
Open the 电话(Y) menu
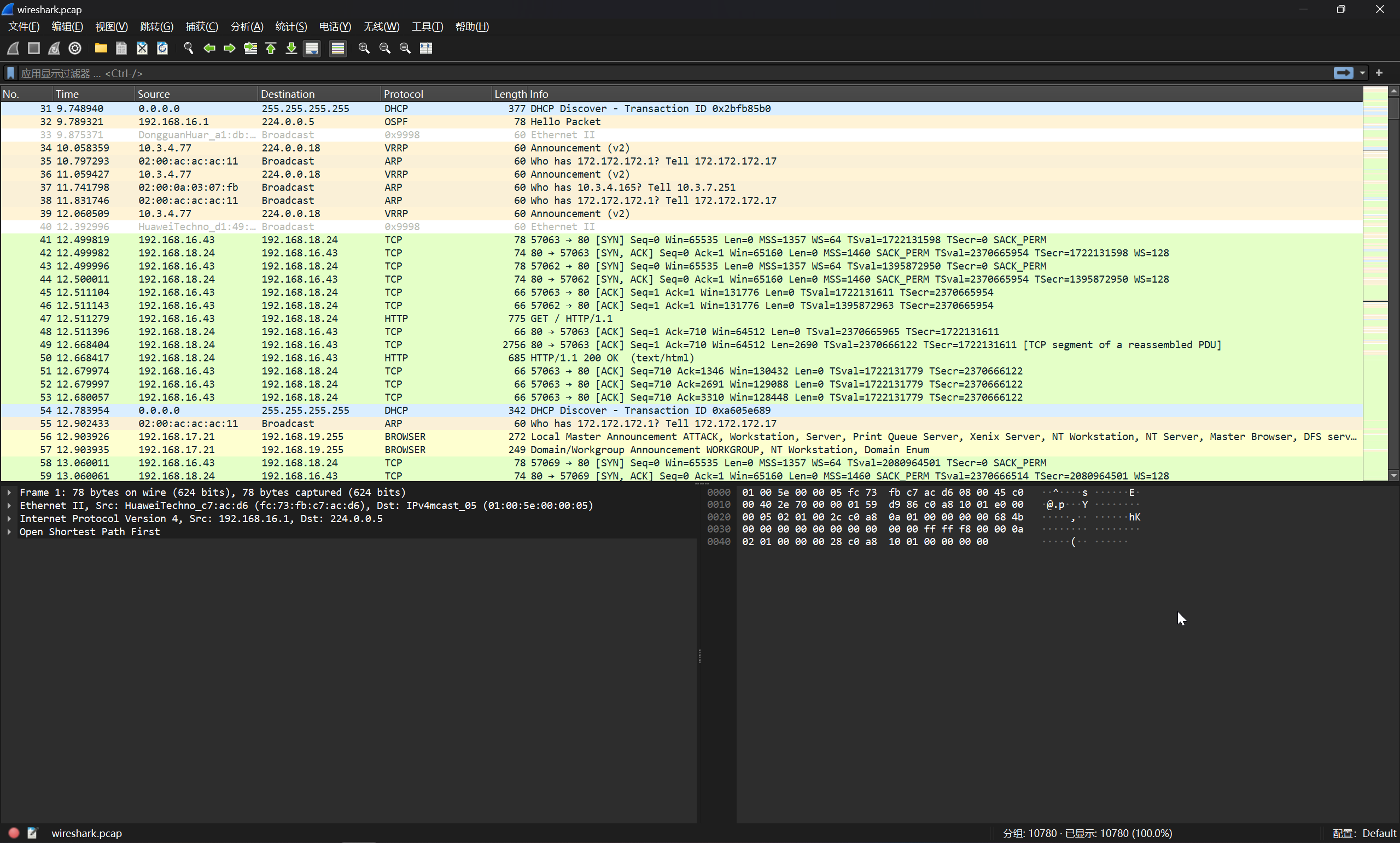point(335,27)
